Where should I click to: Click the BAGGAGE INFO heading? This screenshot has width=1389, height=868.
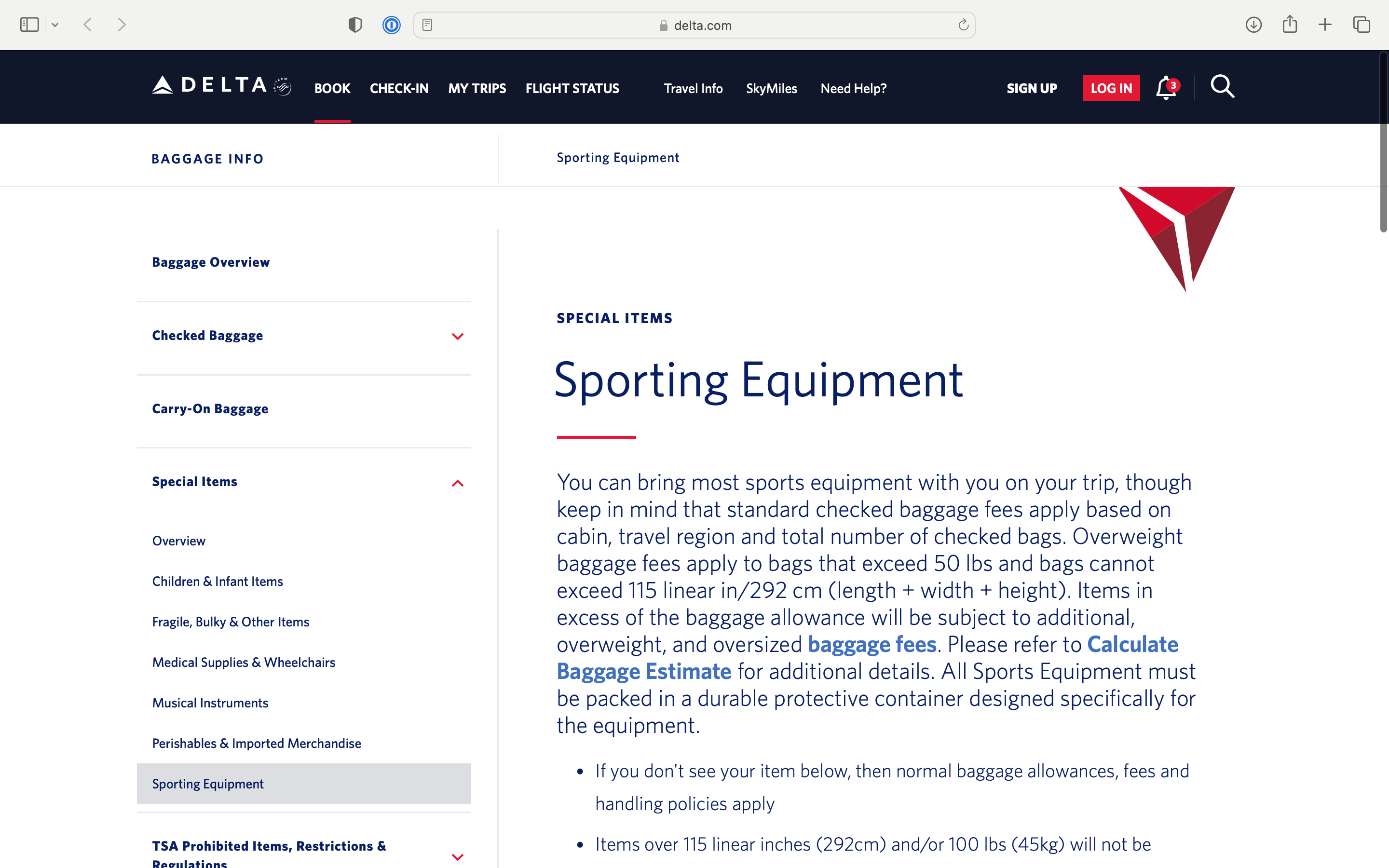tap(208, 159)
